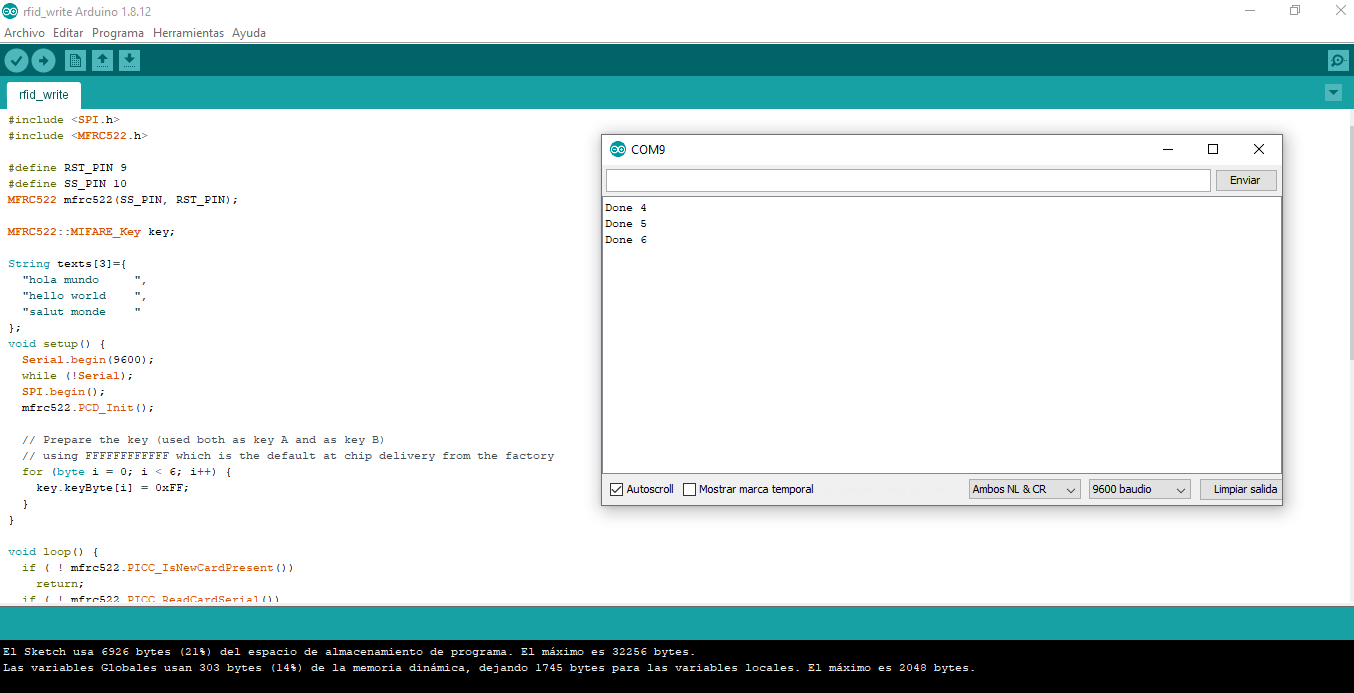Upload the sketch with the arrow icon

(43, 61)
